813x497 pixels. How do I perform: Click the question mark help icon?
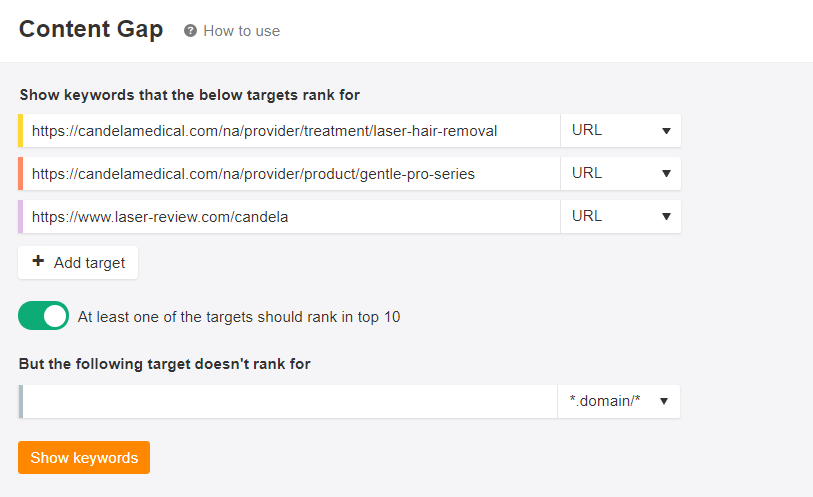(191, 31)
